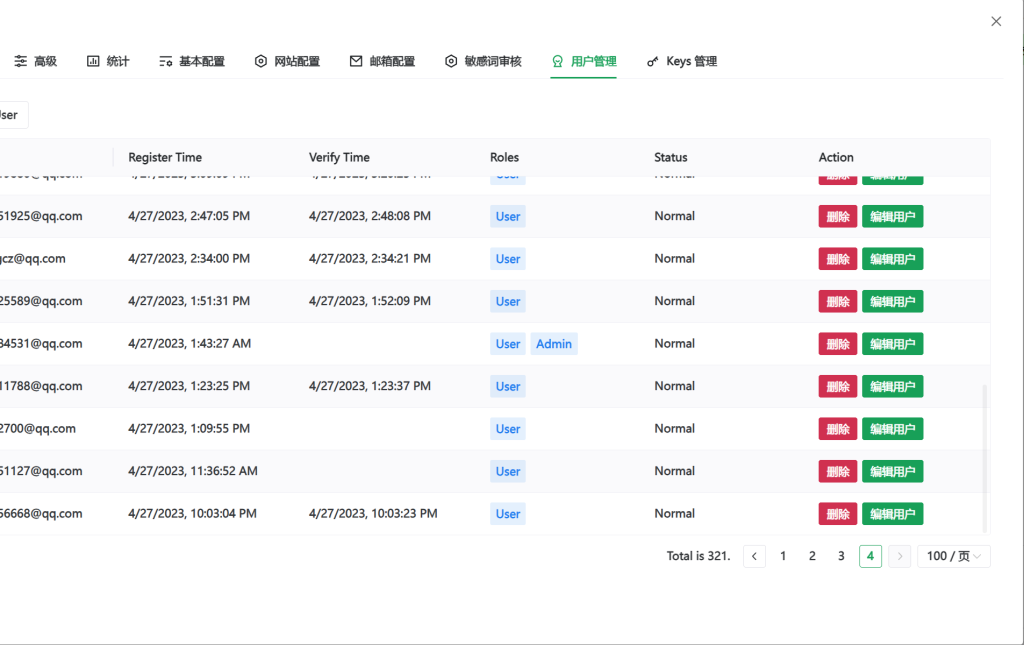Viewport: 1024px width, 645px height.
Task: Switch to the 统计 tab
Action: click(x=117, y=61)
